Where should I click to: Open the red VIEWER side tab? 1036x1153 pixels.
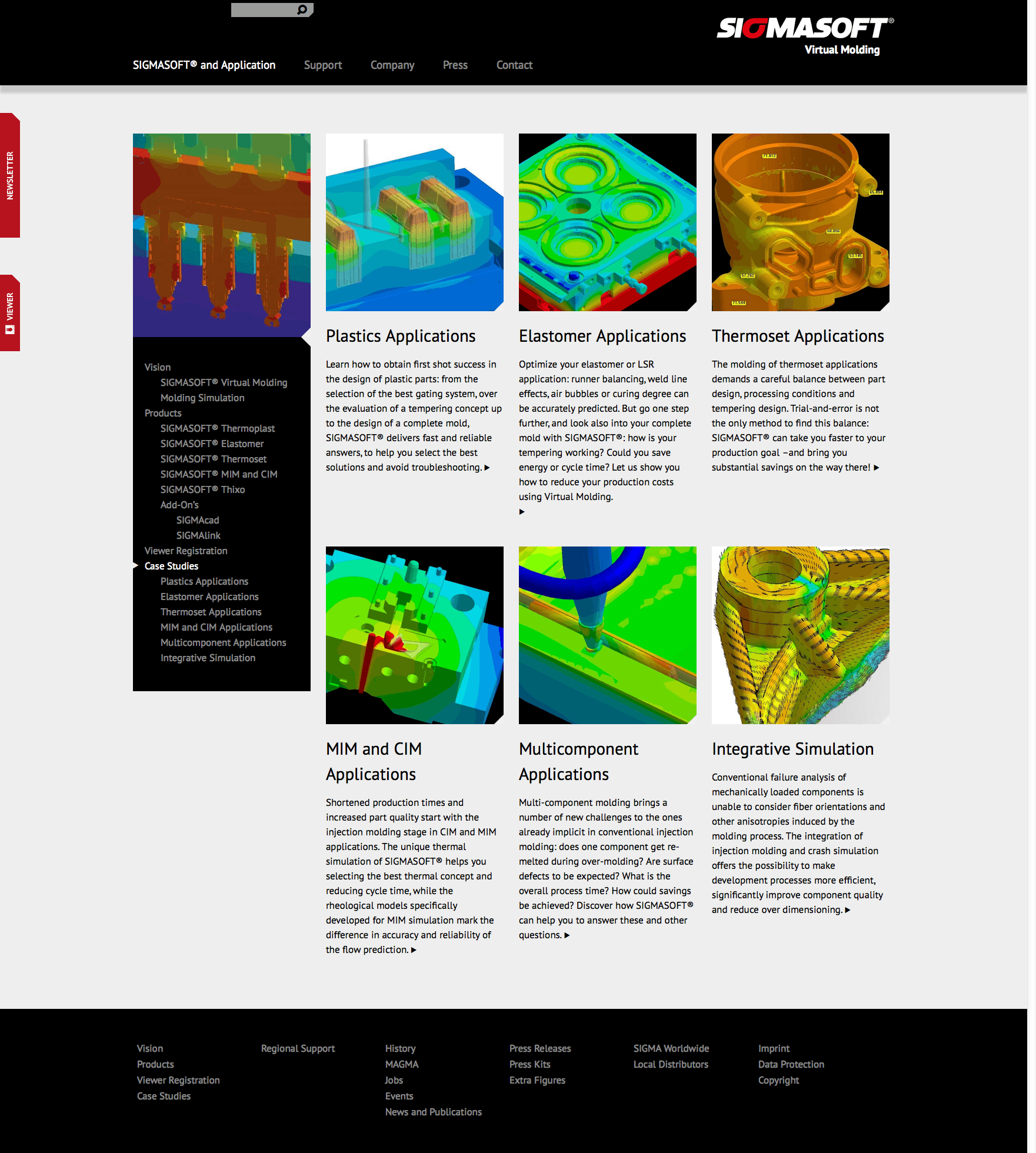point(10,313)
